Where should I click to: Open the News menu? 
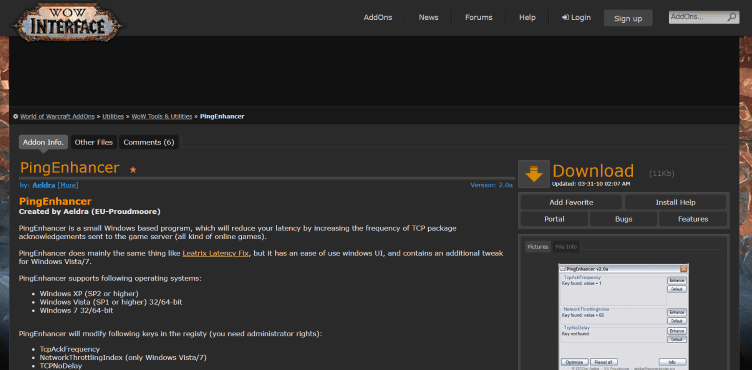coord(428,17)
